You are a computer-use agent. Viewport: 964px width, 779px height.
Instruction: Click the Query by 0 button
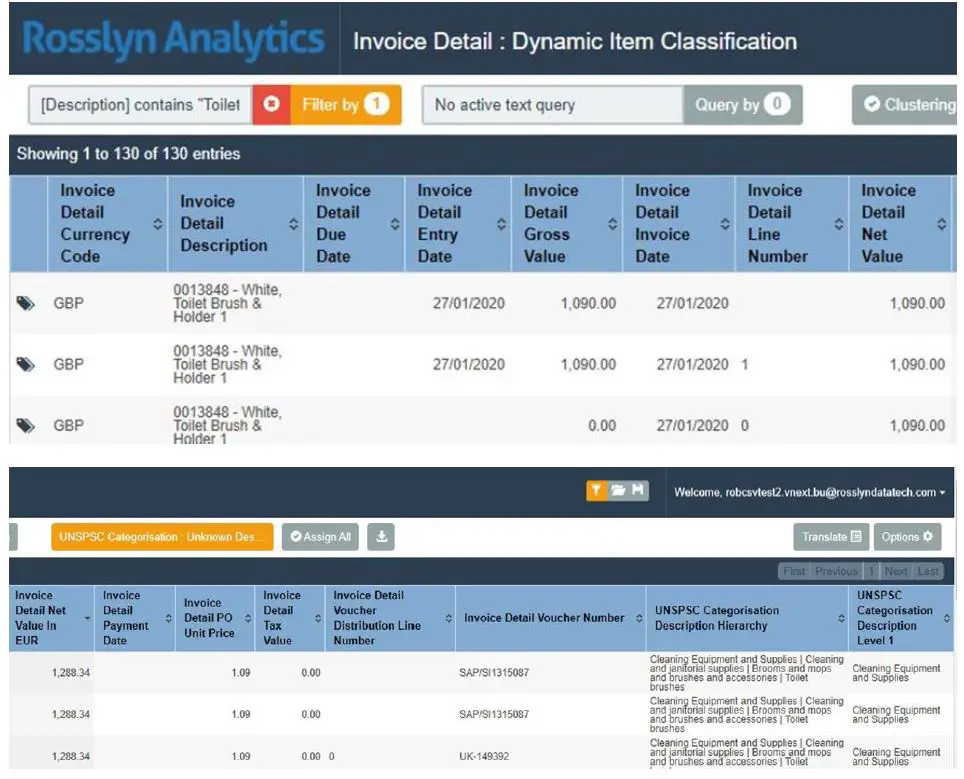(741, 104)
